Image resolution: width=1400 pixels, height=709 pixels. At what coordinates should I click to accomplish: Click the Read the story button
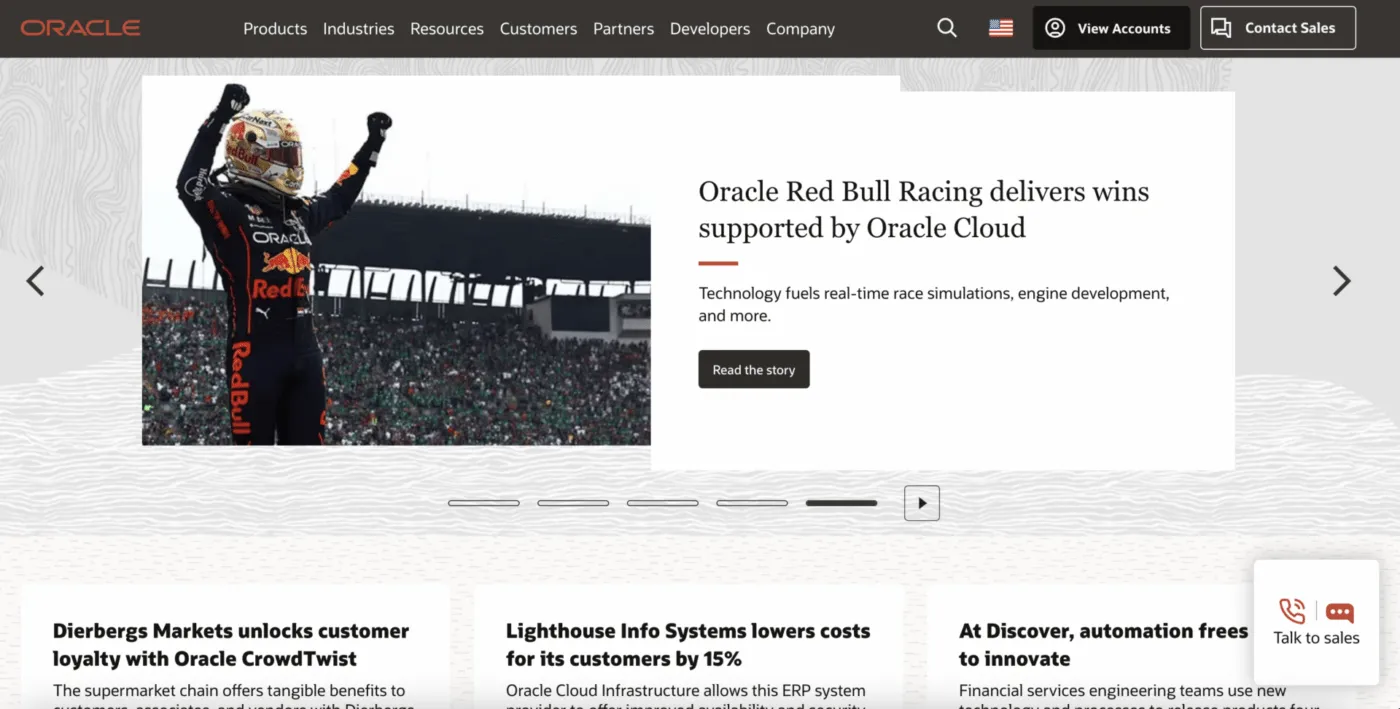[x=754, y=369]
